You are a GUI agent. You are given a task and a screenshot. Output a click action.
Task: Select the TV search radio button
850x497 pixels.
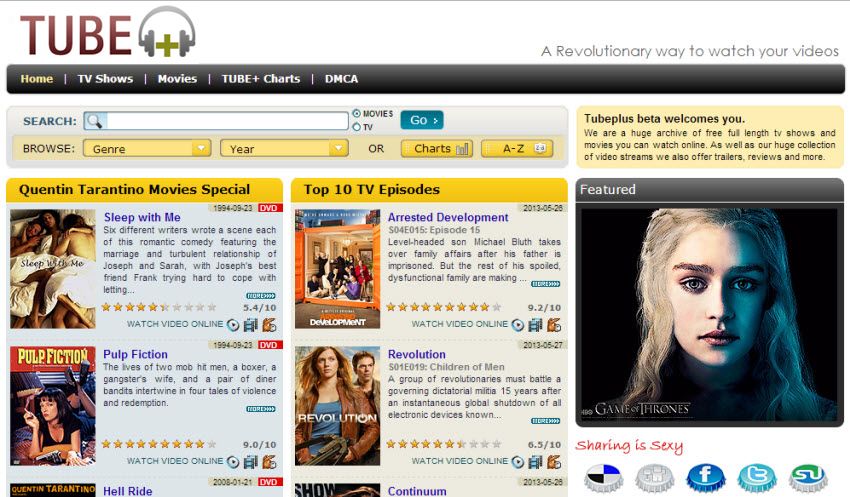coord(356,127)
